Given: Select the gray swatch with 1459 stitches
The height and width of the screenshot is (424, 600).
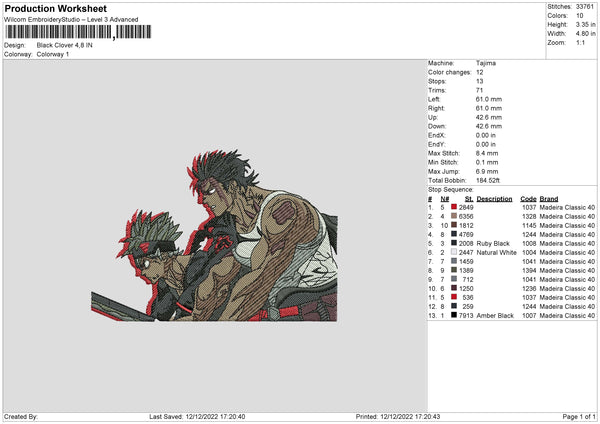Looking at the screenshot, I should 454,261.
